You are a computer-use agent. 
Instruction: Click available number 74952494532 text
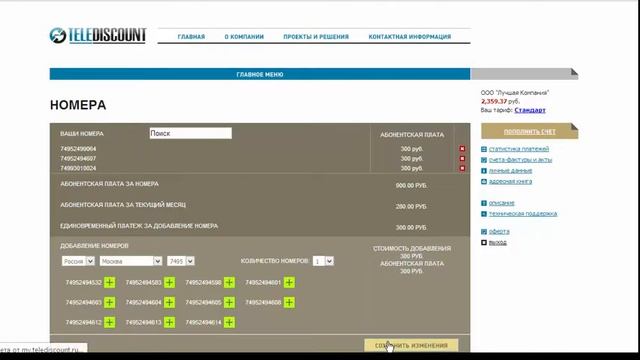[84, 282]
